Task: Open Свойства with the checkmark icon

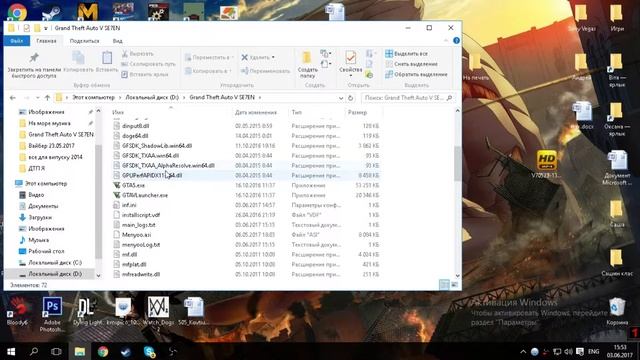Action: pyautogui.click(x=350, y=58)
